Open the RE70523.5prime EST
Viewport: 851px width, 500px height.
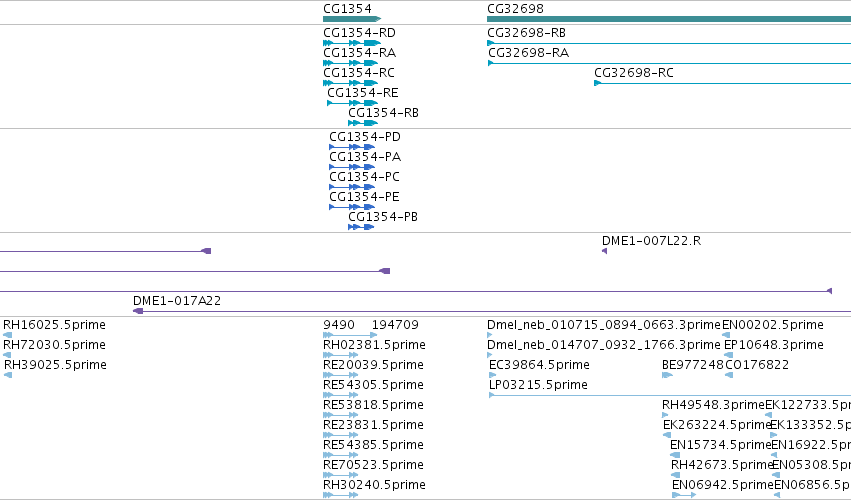[340, 475]
